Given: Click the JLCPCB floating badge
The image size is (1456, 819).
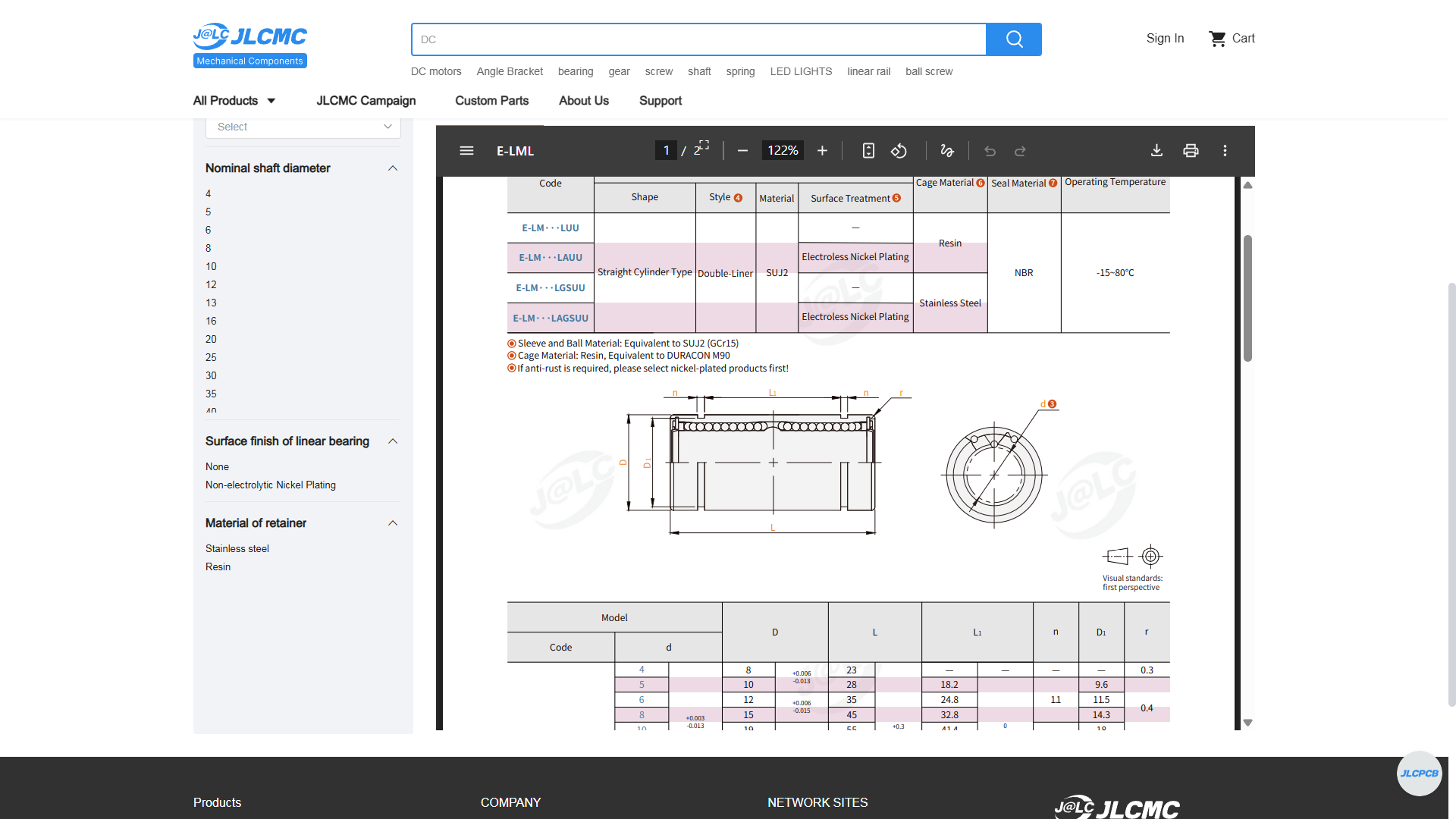Looking at the screenshot, I should click(x=1419, y=773).
